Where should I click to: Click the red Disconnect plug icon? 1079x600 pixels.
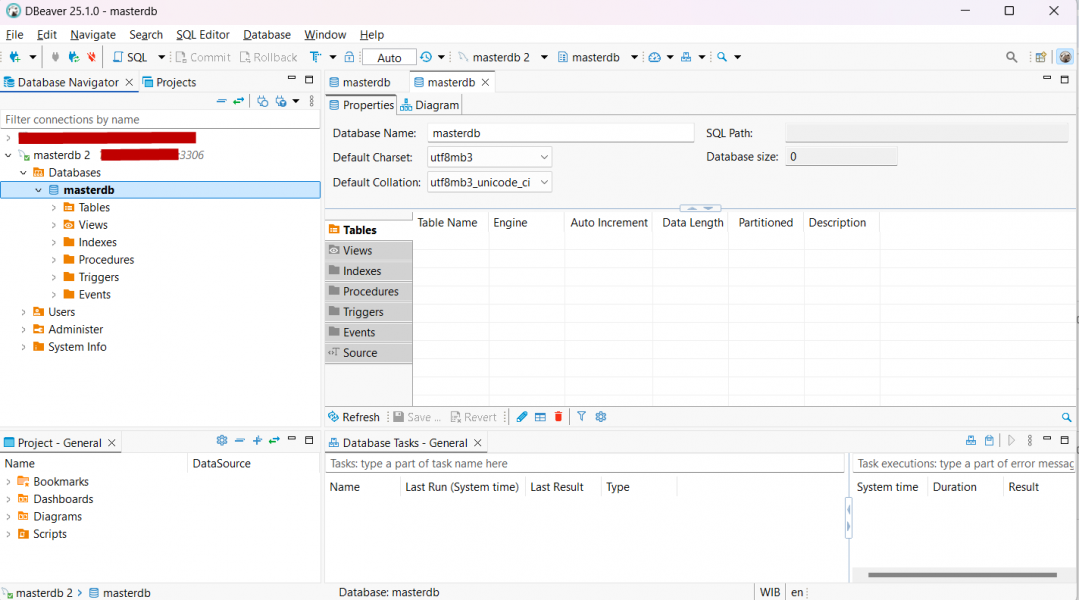(91, 57)
